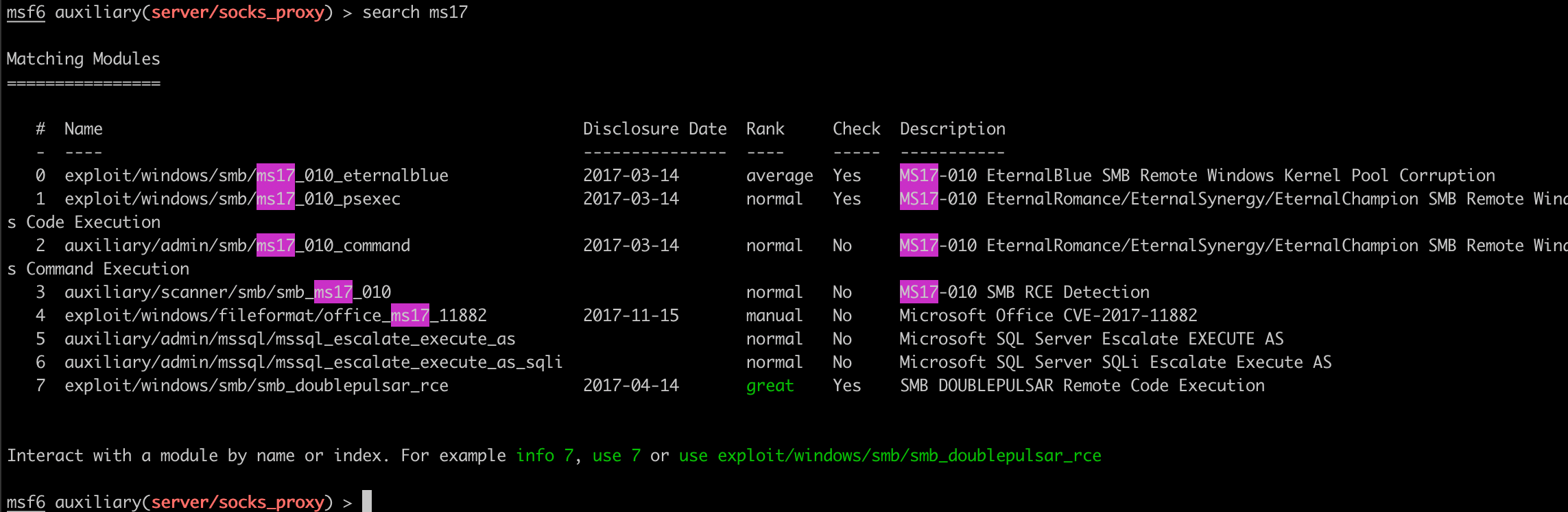Click module name exploit/windows/smb/ms17_010_psexec
Image resolution: width=1568 pixels, height=512 pixels.
click(233, 199)
